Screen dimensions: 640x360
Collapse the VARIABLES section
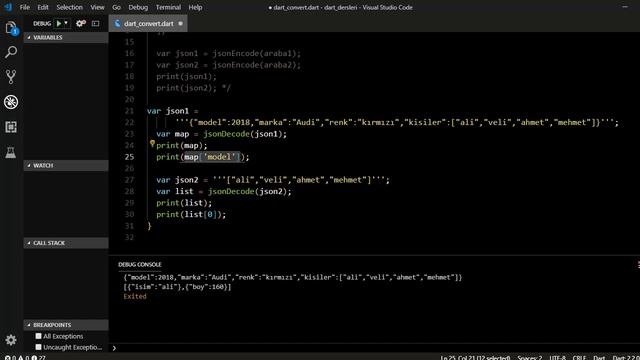(x=66, y=38)
